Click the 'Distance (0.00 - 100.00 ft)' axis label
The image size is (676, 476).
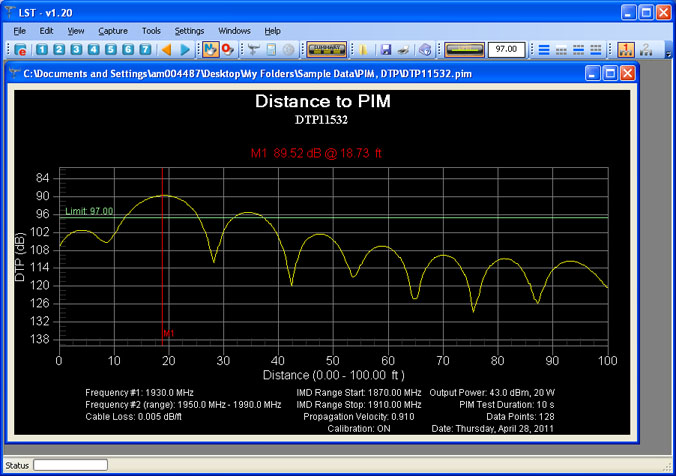(334, 375)
